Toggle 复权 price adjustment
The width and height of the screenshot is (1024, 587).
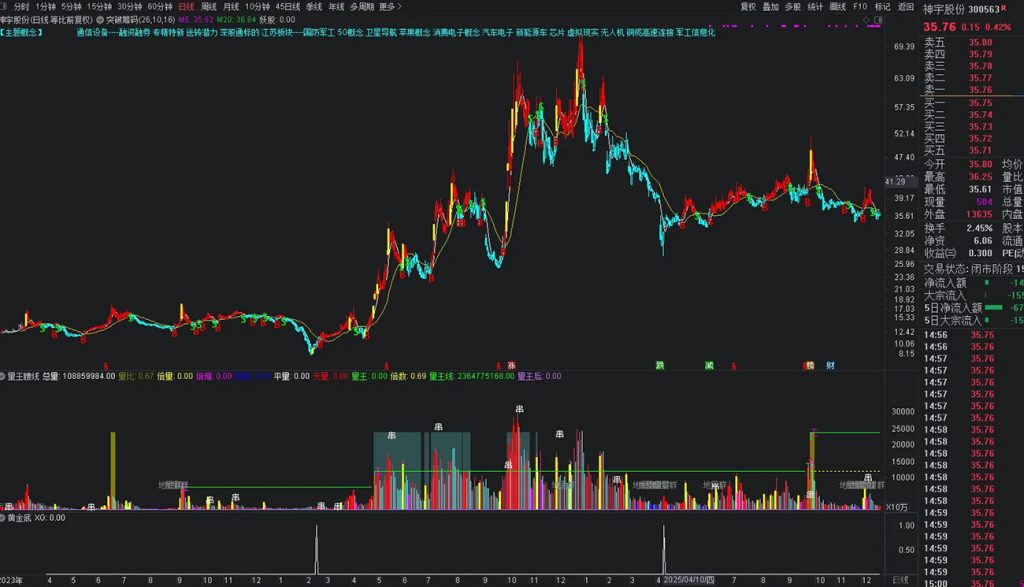pyautogui.click(x=748, y=7)
